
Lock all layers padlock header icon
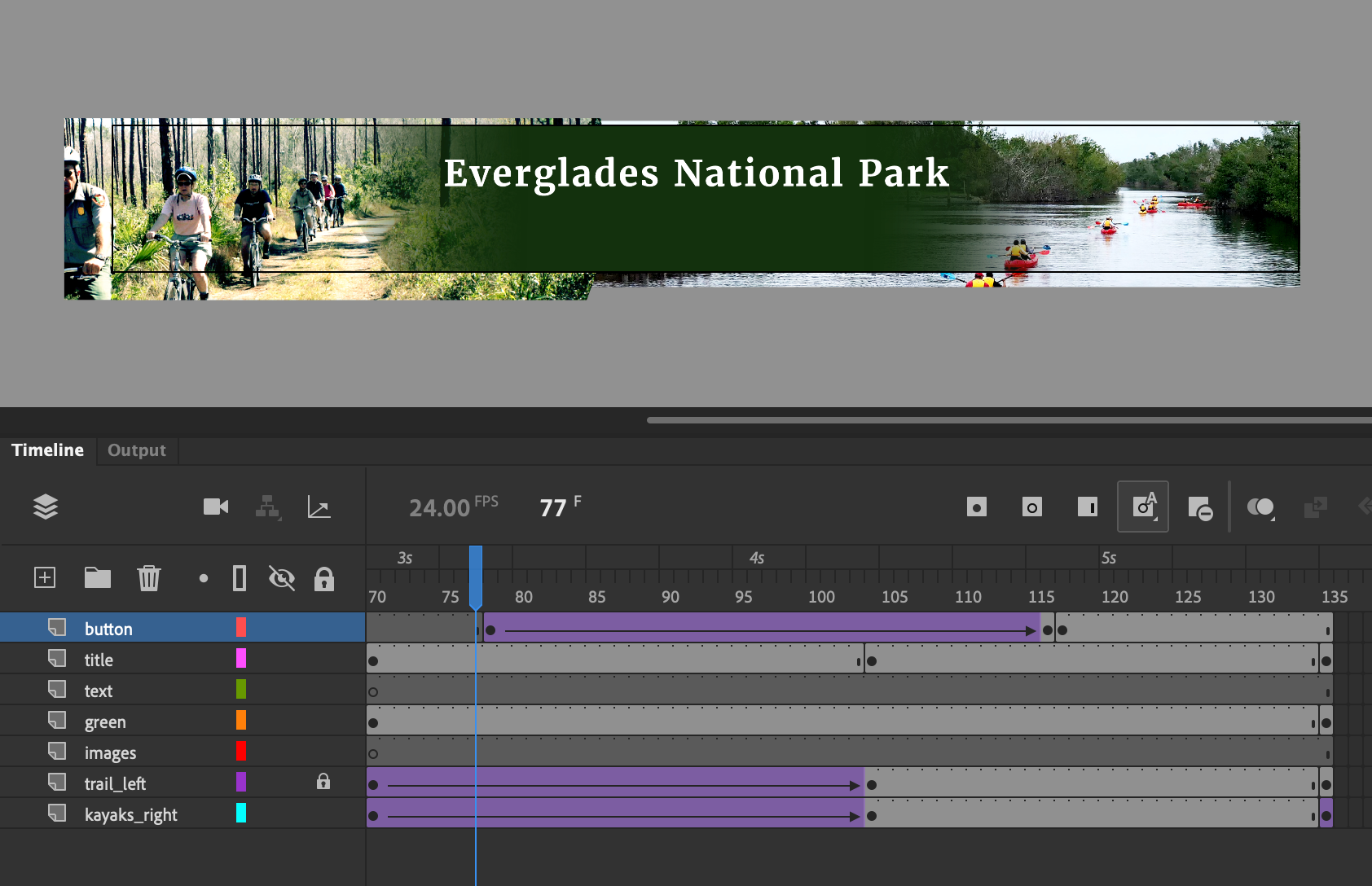pos(324,578)
